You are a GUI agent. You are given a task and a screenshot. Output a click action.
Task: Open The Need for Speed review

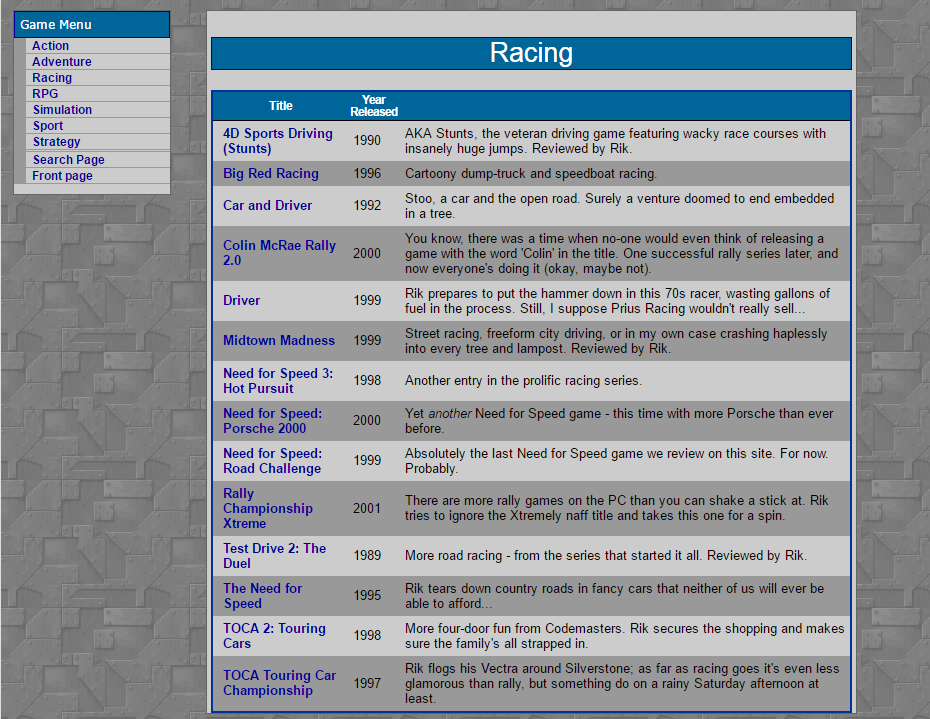(x=263, y=595)
